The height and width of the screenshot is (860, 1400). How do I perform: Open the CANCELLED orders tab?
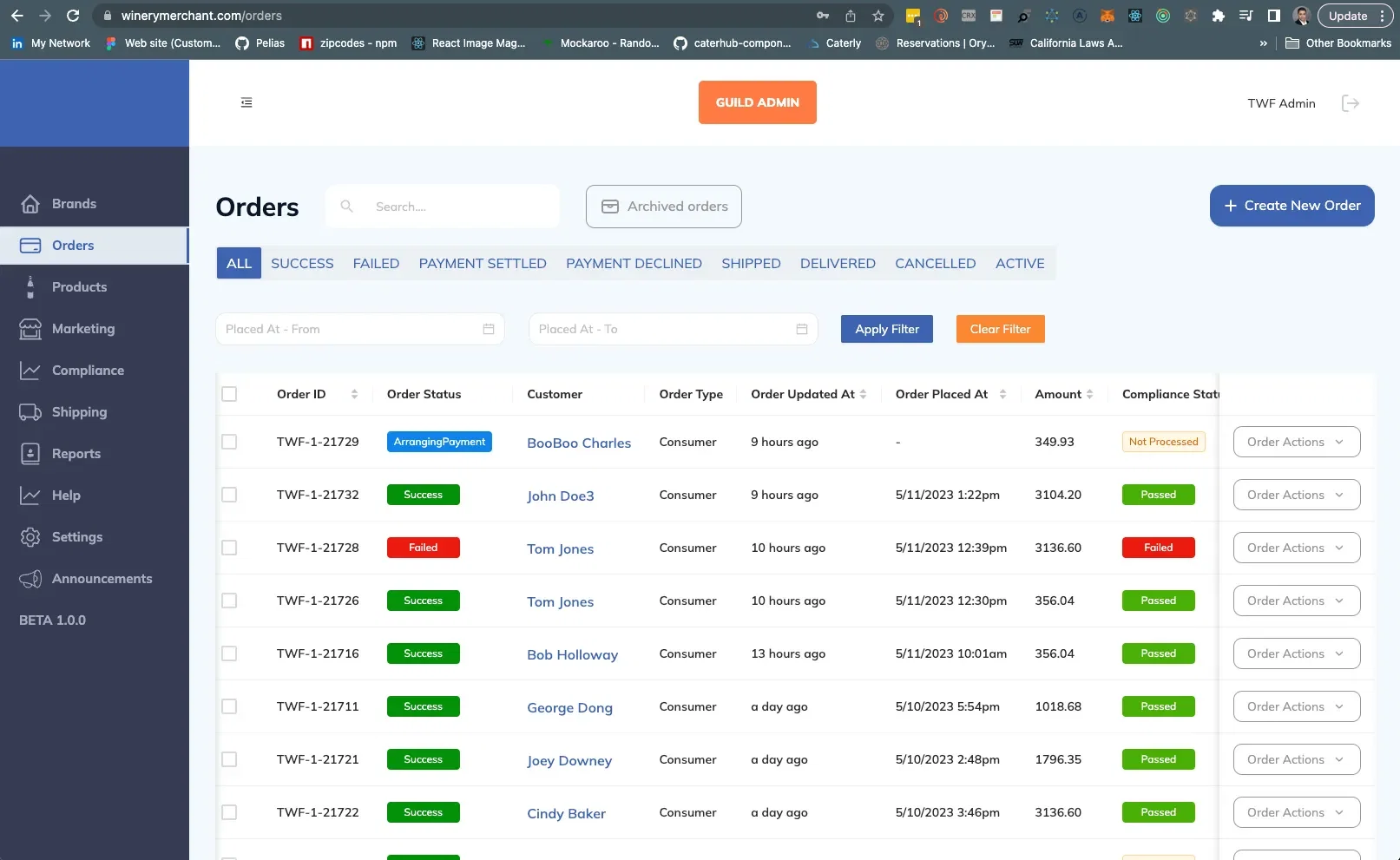click(x=935, y=263)
